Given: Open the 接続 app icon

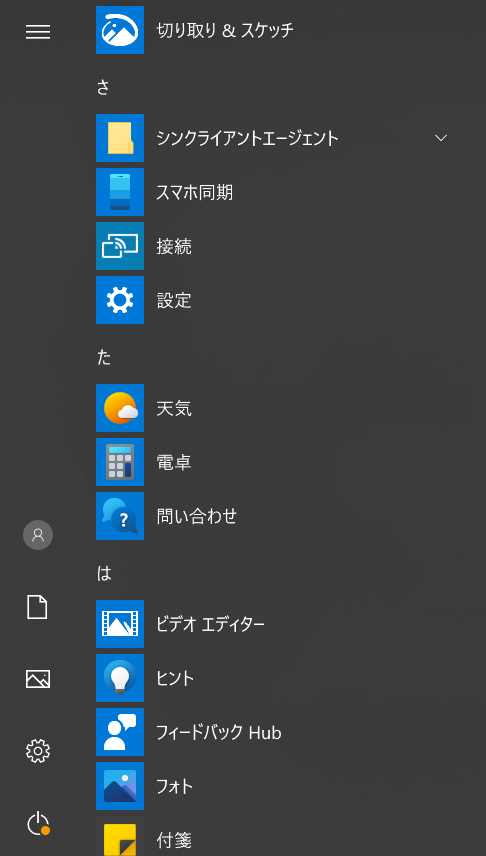Looking at the screenshot, I should (120, 246).
